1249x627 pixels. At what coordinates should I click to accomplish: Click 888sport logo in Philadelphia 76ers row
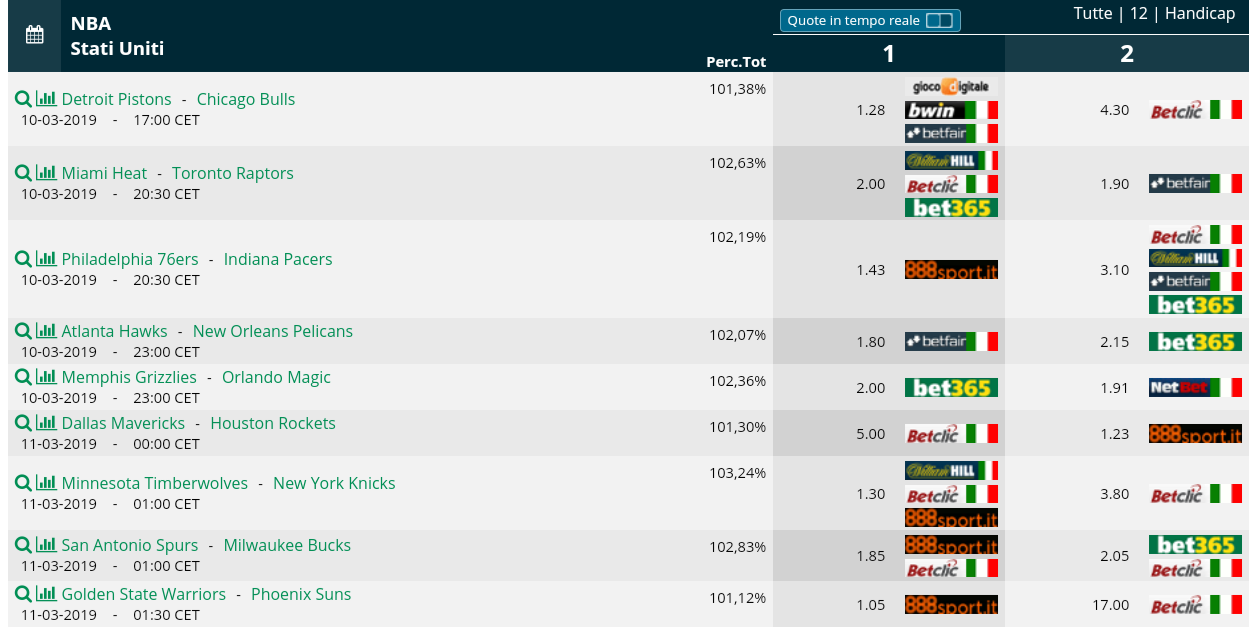pyautogui.click(x=951, y=270)
